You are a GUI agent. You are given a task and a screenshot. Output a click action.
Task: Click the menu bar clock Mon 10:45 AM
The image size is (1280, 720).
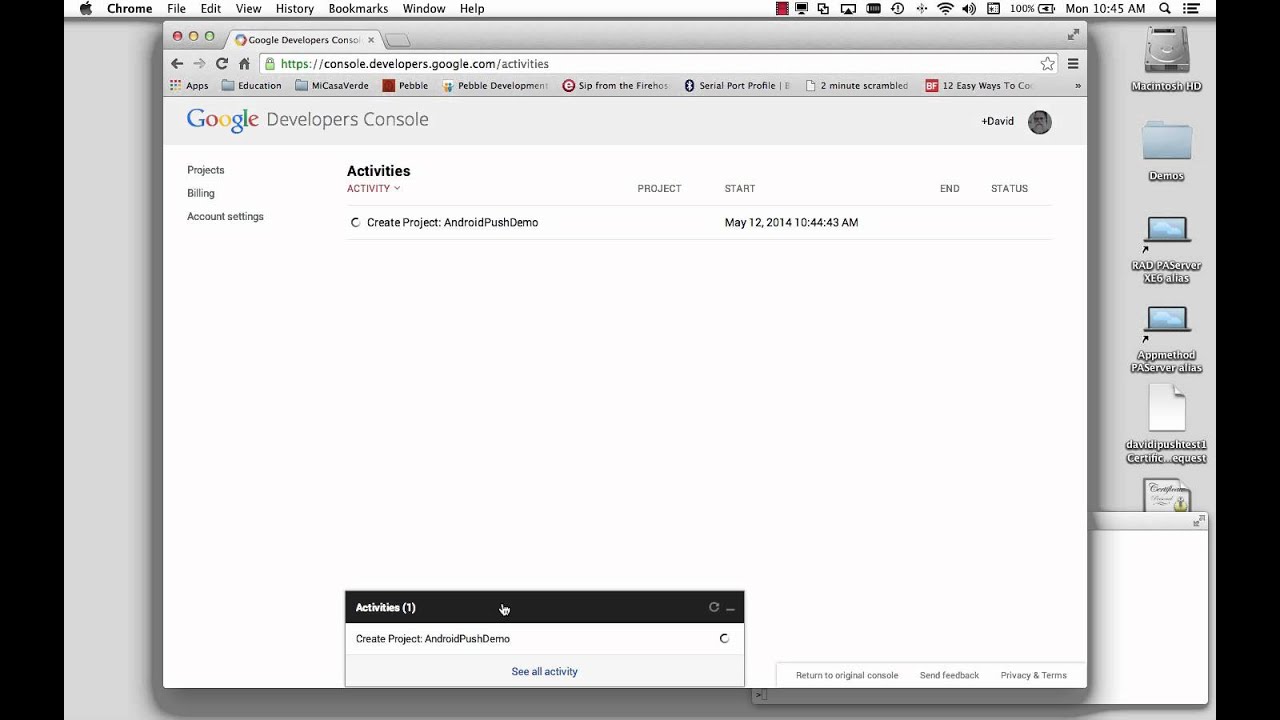coord(1105,8)
